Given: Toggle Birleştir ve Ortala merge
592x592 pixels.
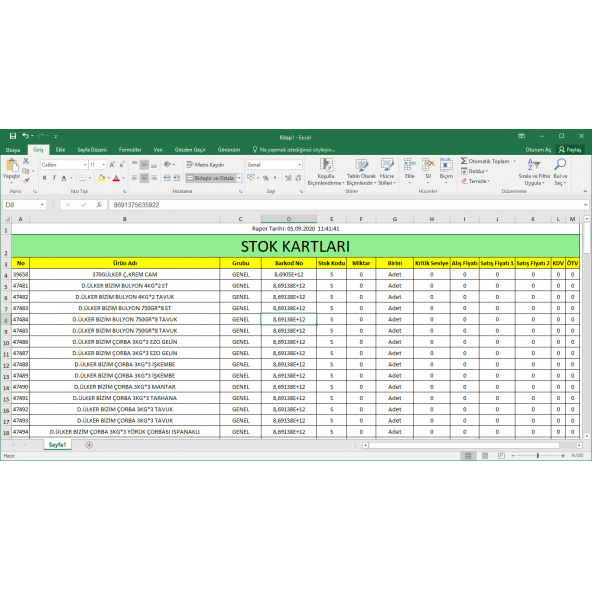Looking at the screenshot, I should pos(211,178).
